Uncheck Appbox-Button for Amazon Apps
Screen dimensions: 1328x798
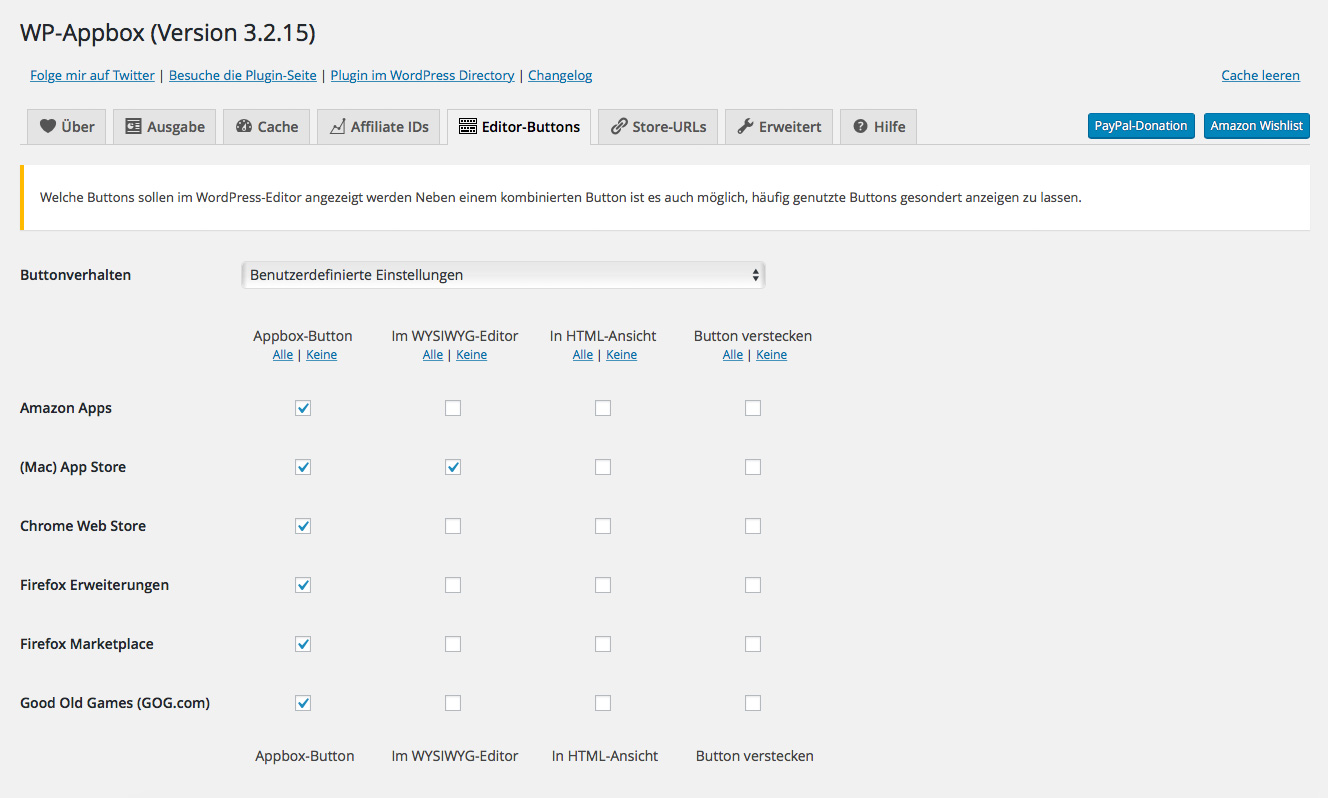point(303,408)
